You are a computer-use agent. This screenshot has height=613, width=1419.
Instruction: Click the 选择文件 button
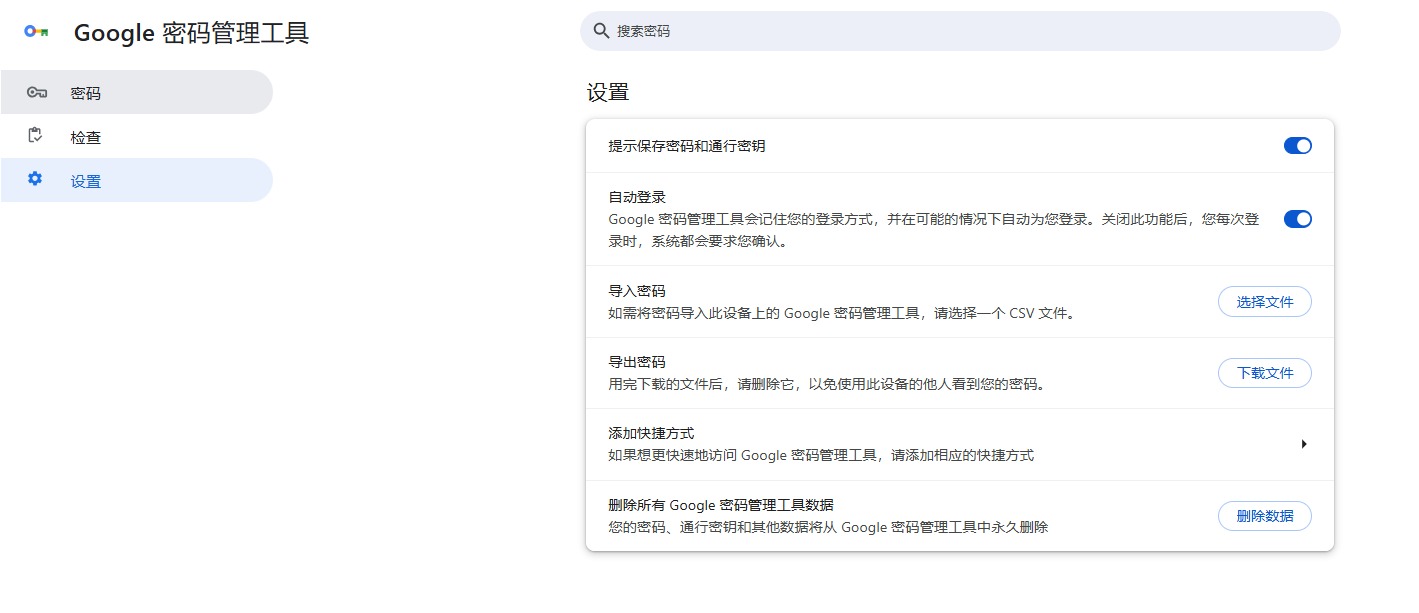click(x=1264, y=302)
